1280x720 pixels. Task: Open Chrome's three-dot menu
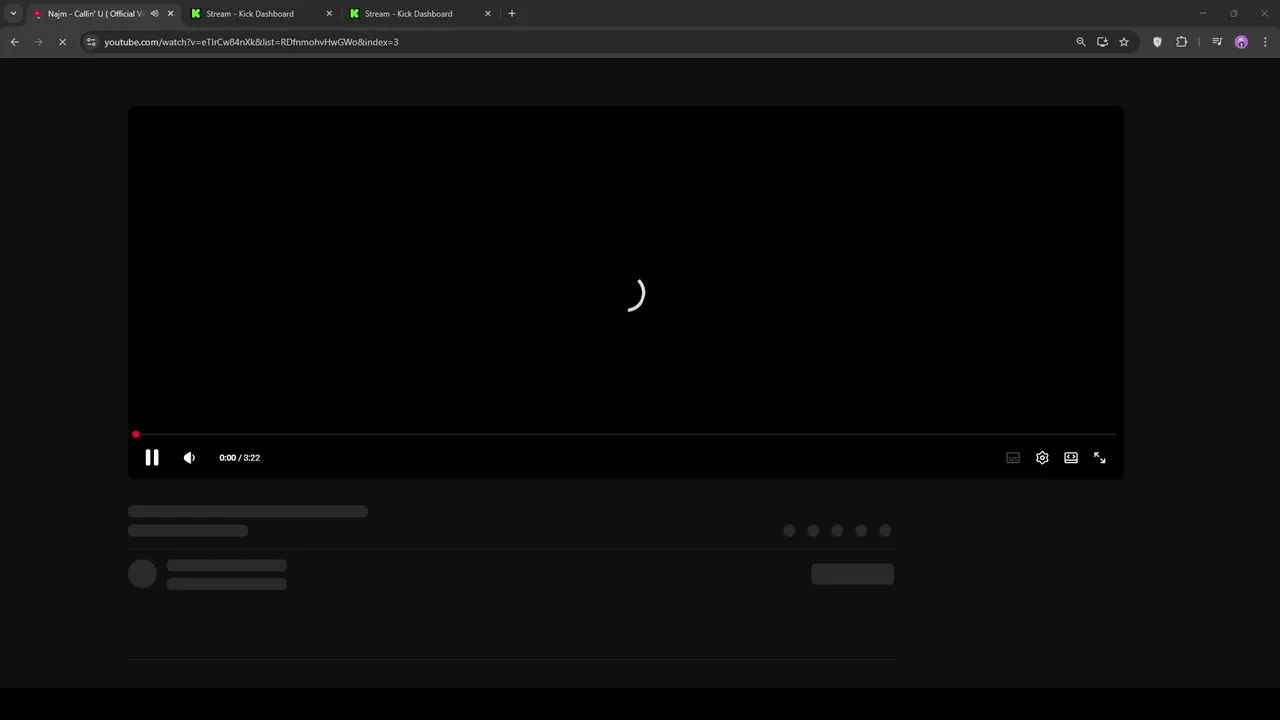coord(1265,42)
